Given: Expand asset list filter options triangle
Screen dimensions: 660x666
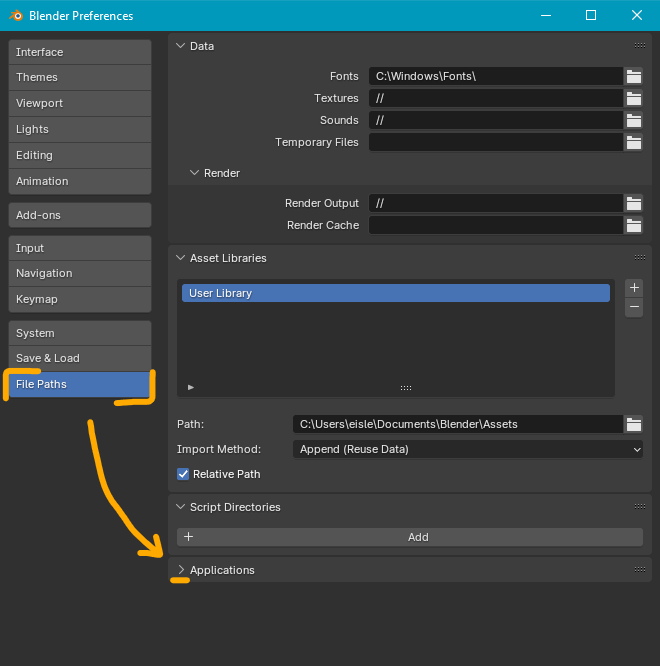Looking at the screenshot, I should (191, 387).
